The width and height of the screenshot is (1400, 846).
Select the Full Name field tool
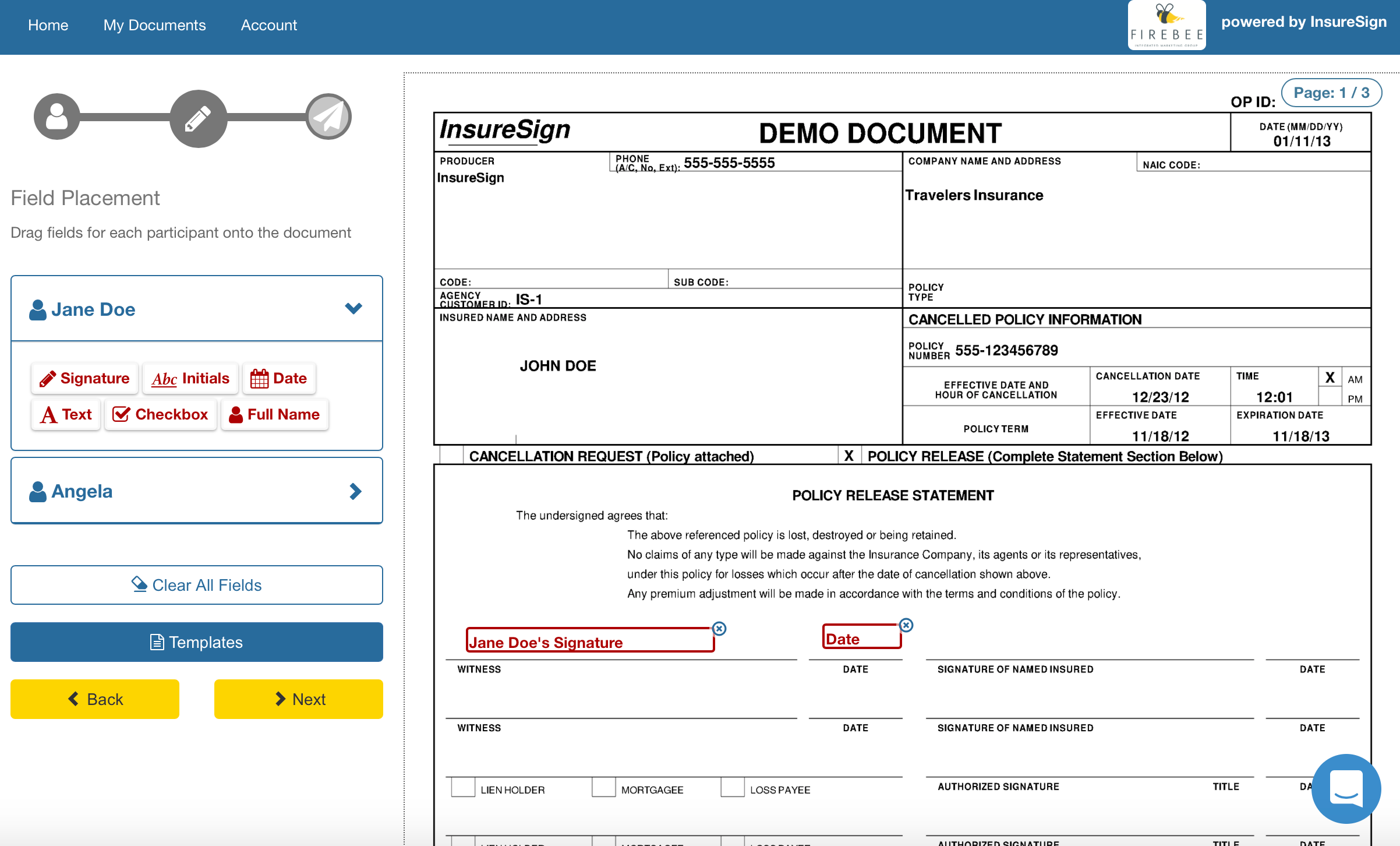pos(275,415)
